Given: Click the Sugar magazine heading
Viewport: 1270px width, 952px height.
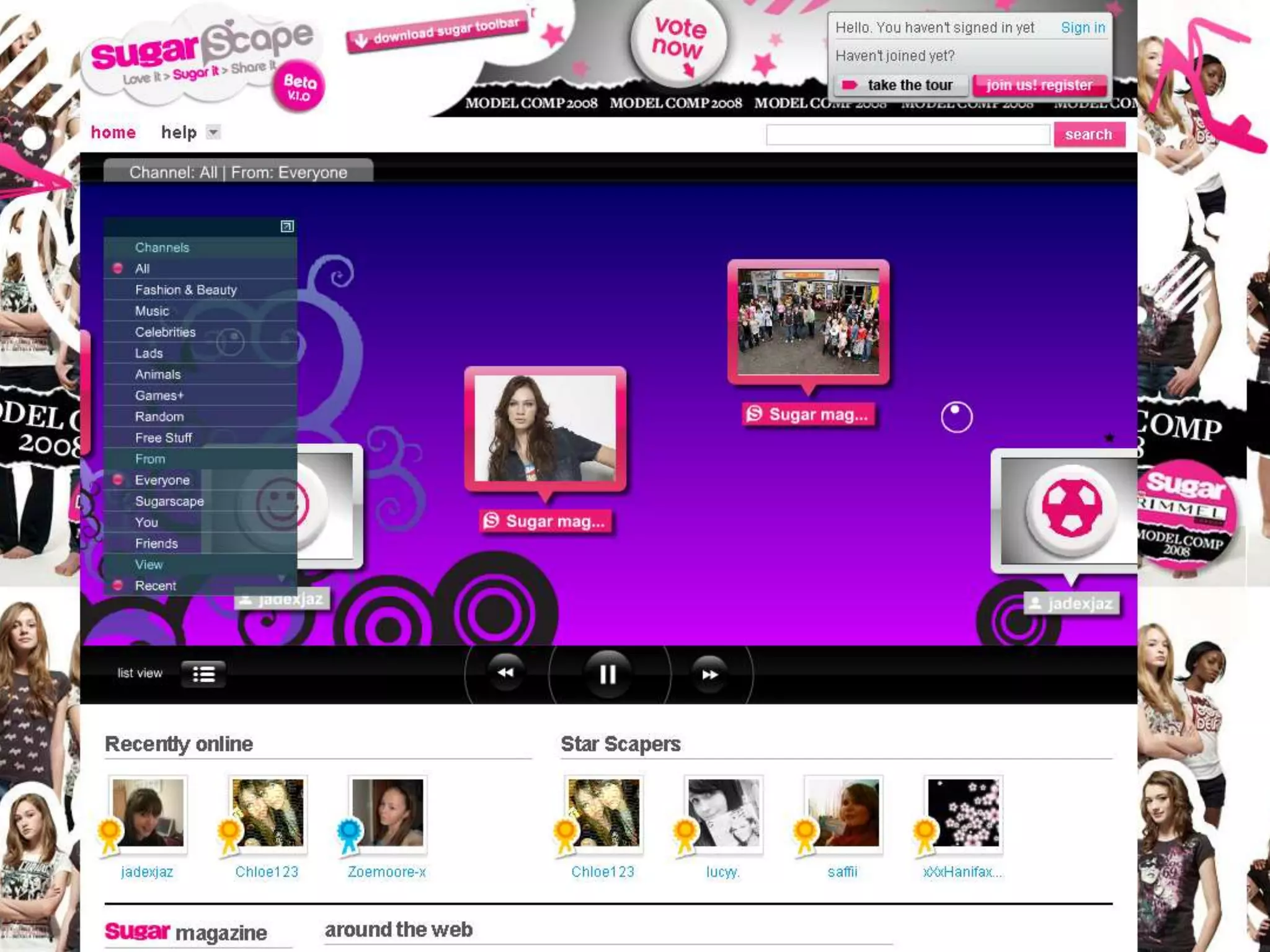Looking at the screenshot, I should click(186, 932).
